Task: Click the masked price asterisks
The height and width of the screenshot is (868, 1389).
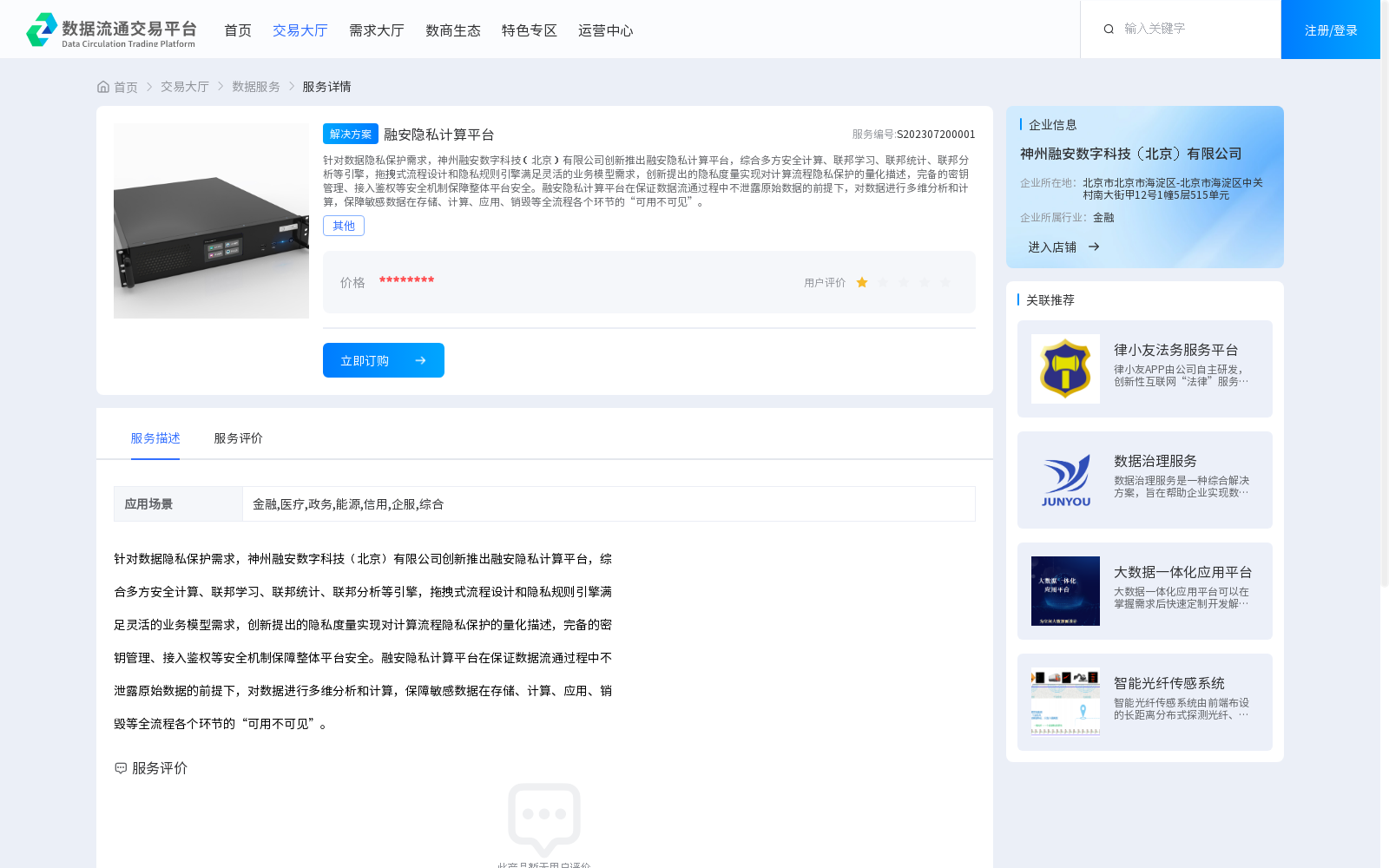Action: coord(406,280)
